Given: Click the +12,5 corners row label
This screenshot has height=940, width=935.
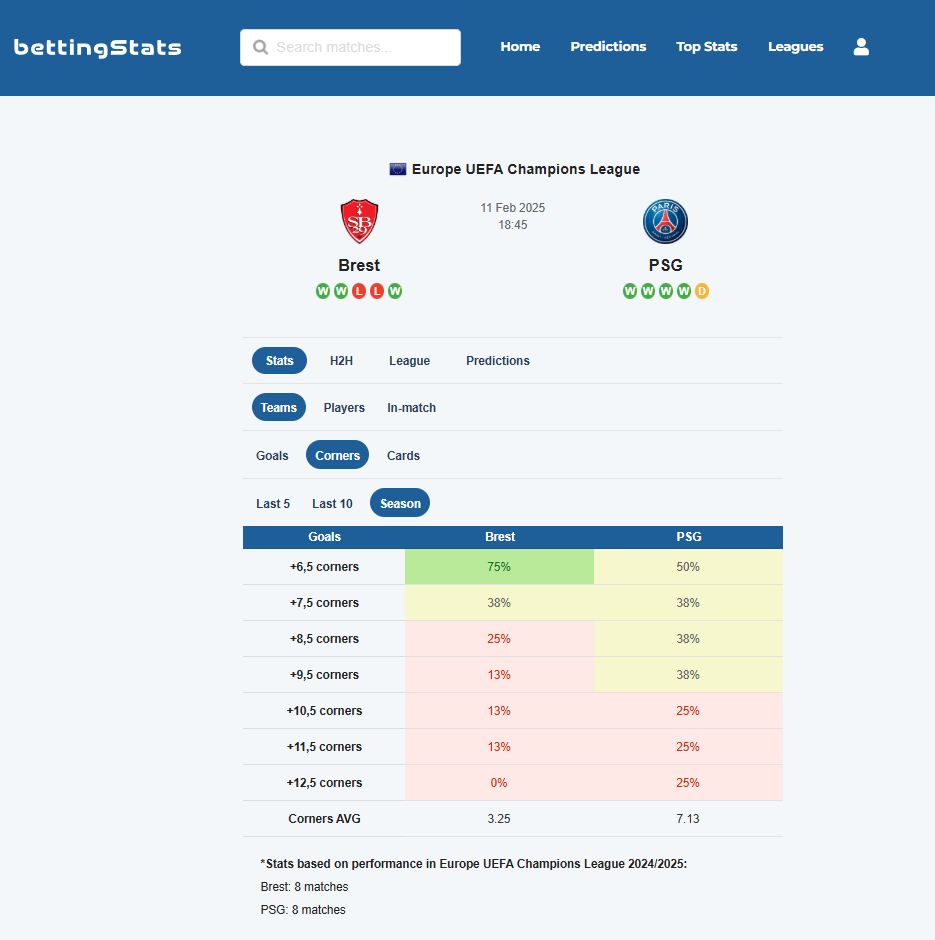Looking at the screenshot, I should (x=324, y=783).
